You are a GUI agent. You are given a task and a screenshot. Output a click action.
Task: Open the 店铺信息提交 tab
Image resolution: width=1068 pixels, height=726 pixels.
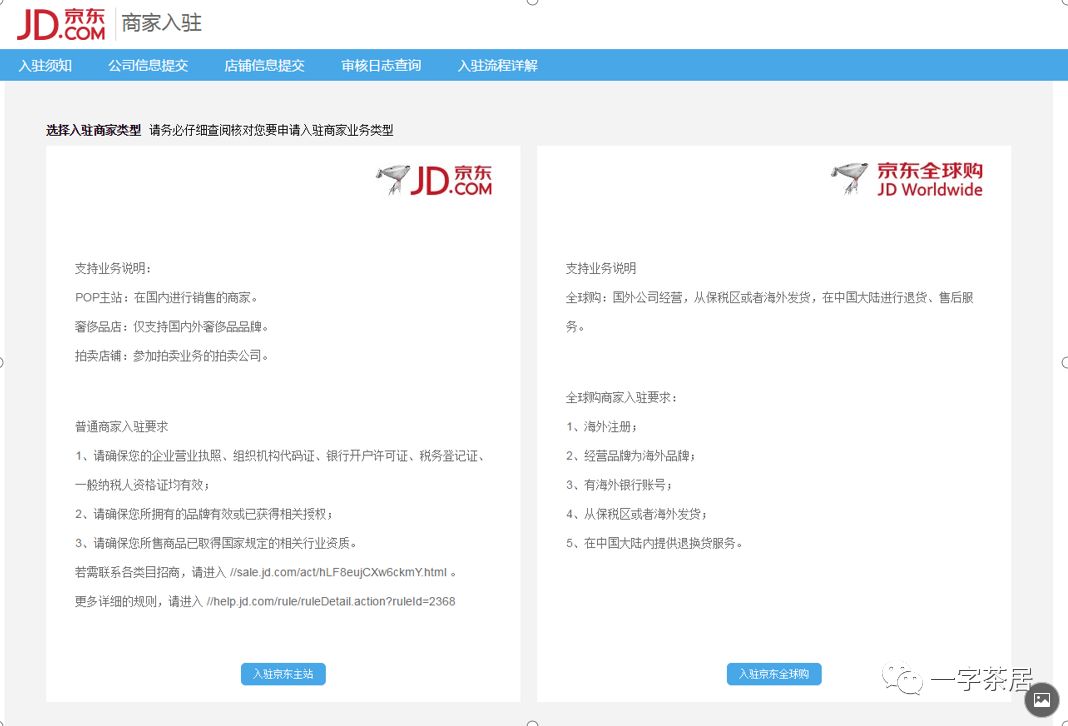click(264, 65)
